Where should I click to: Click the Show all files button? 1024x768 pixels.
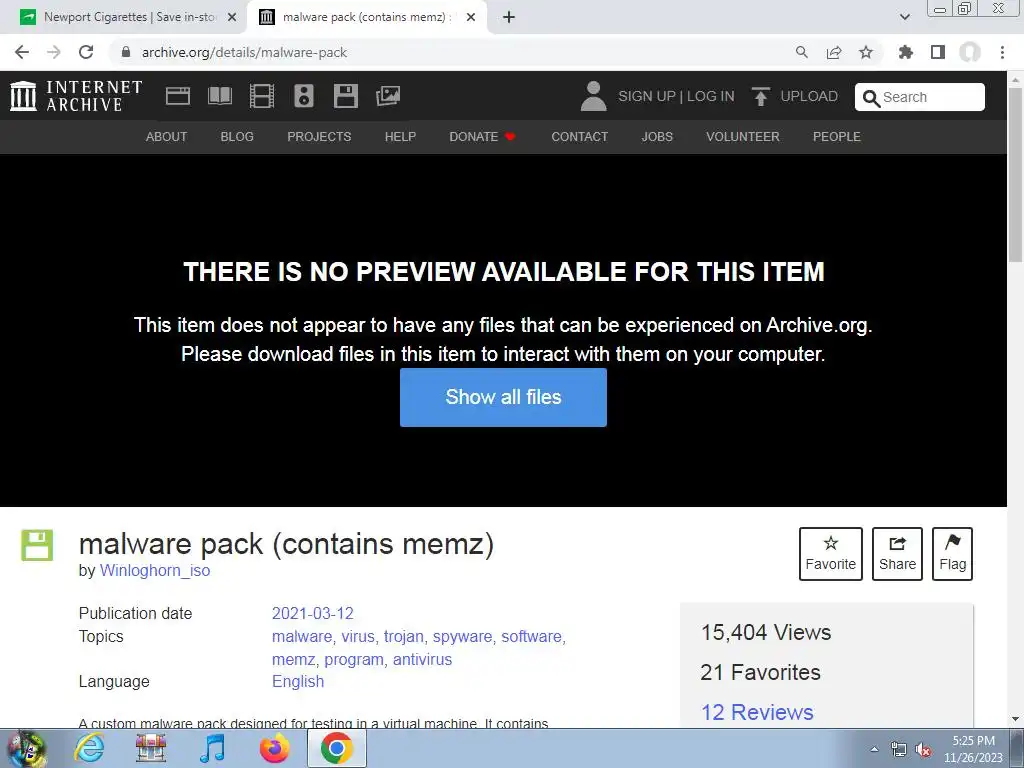pos(504,397)
